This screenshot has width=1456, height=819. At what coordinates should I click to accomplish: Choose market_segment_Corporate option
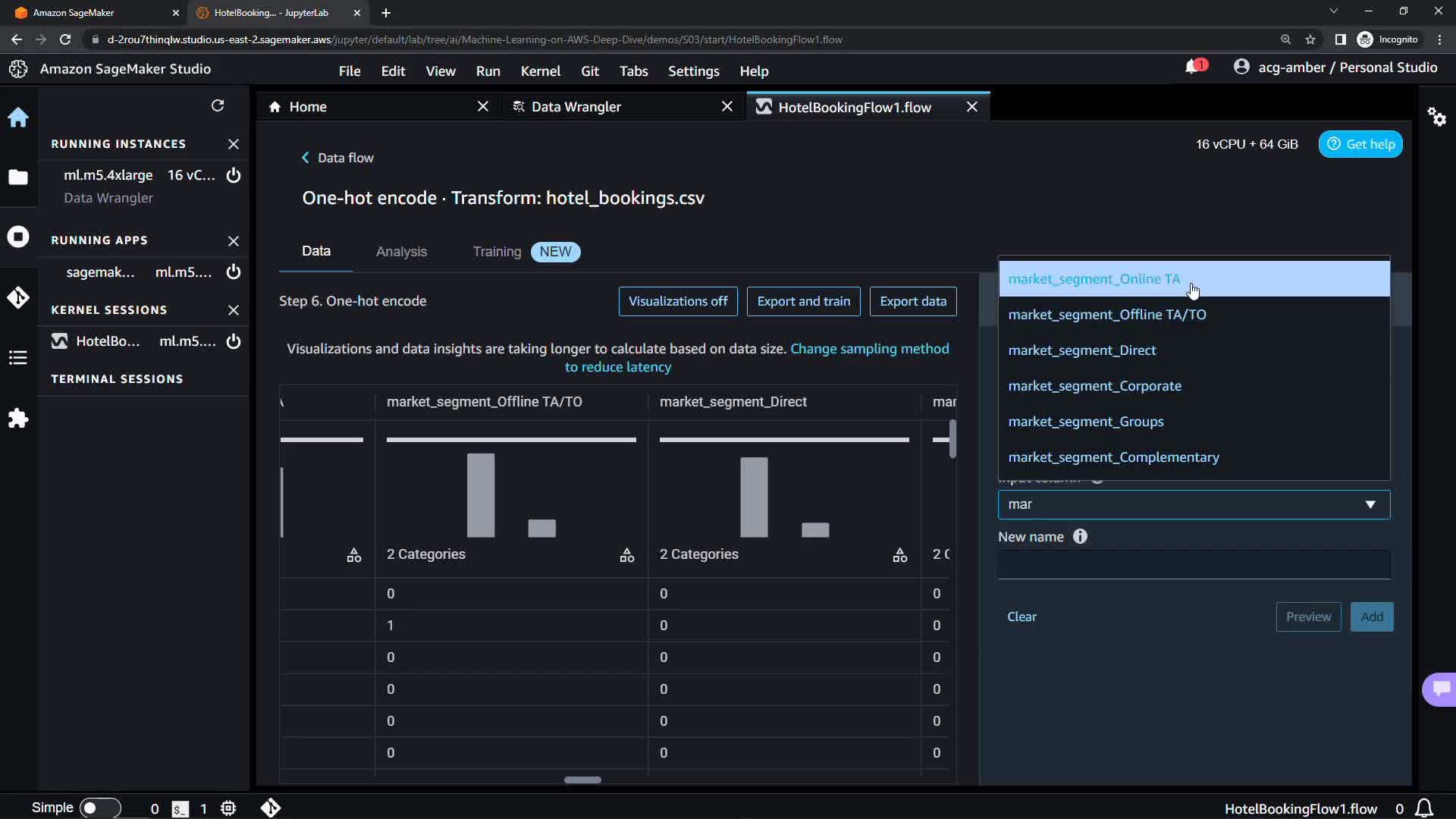[x=1094, y=386]
